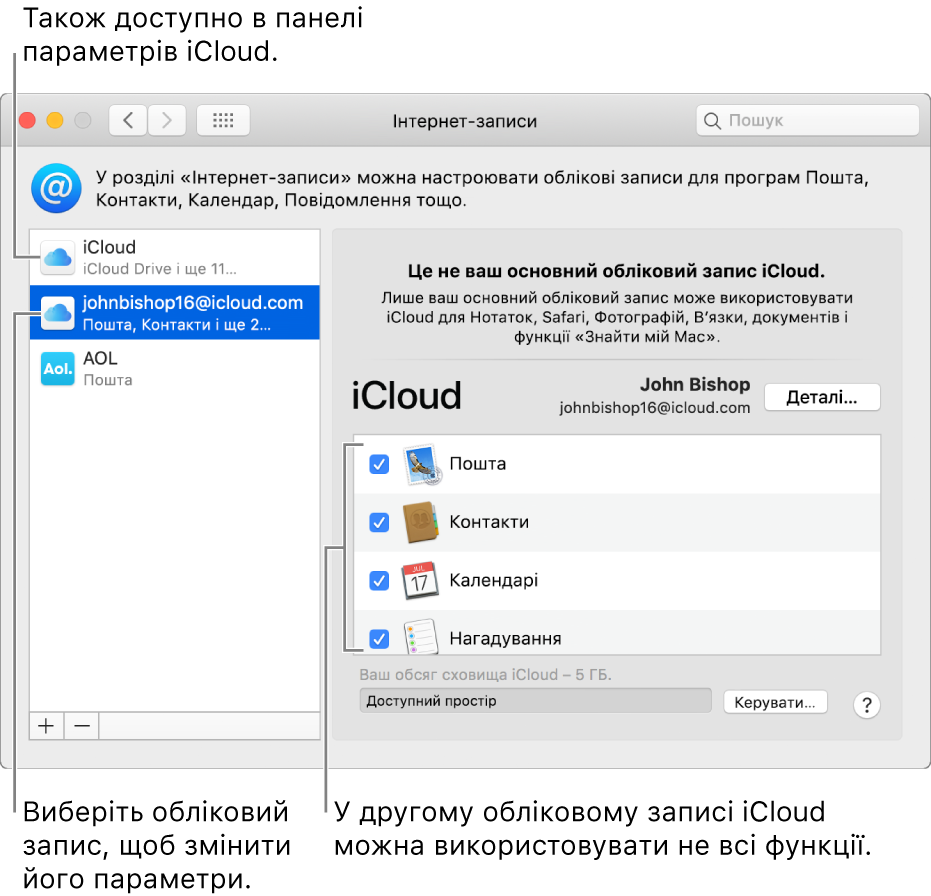Click the Інтернет-записи window title

coord(465,121)
